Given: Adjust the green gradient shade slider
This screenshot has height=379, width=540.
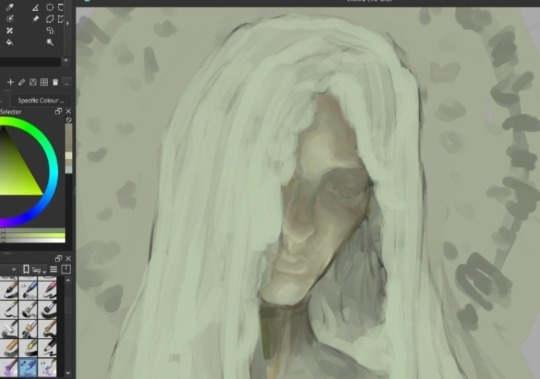Looking at the screenshot, I should [x=33, y=235].
